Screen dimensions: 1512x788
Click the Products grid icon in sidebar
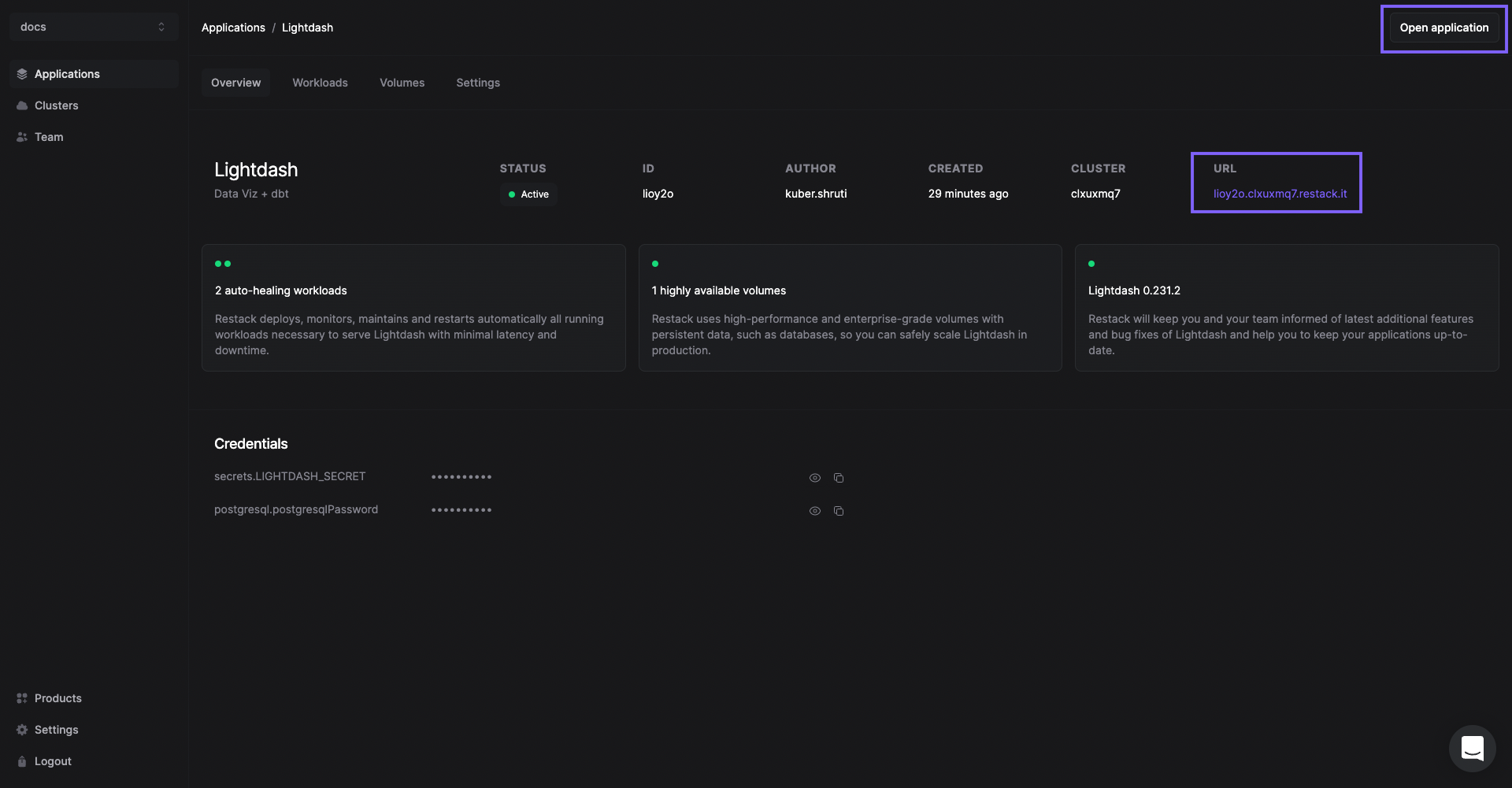click(x=22, y=698)
